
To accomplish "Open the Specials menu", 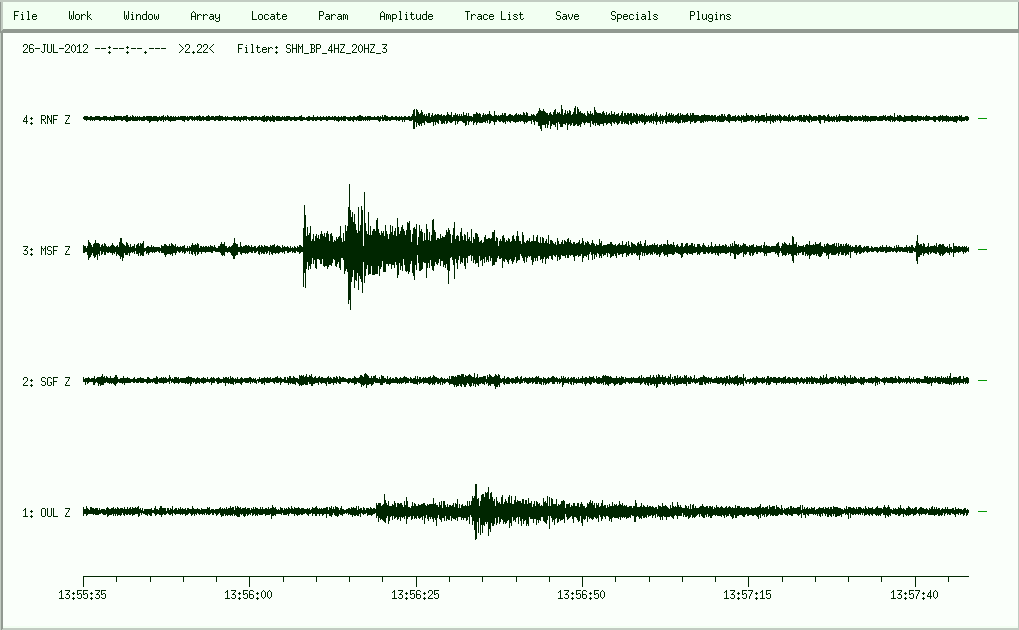I will pos(634,16).
